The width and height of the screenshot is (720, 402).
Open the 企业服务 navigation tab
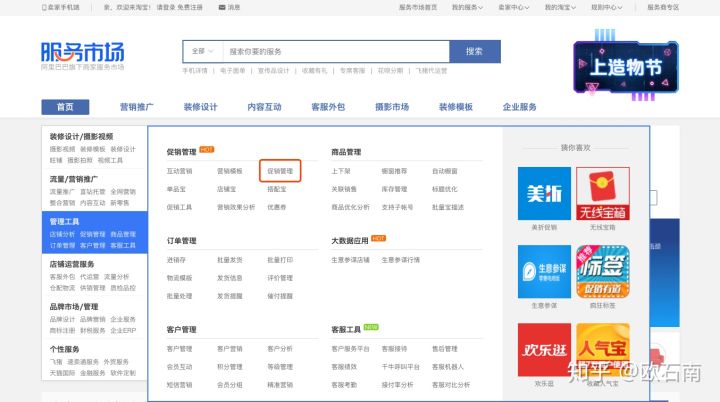519,107
